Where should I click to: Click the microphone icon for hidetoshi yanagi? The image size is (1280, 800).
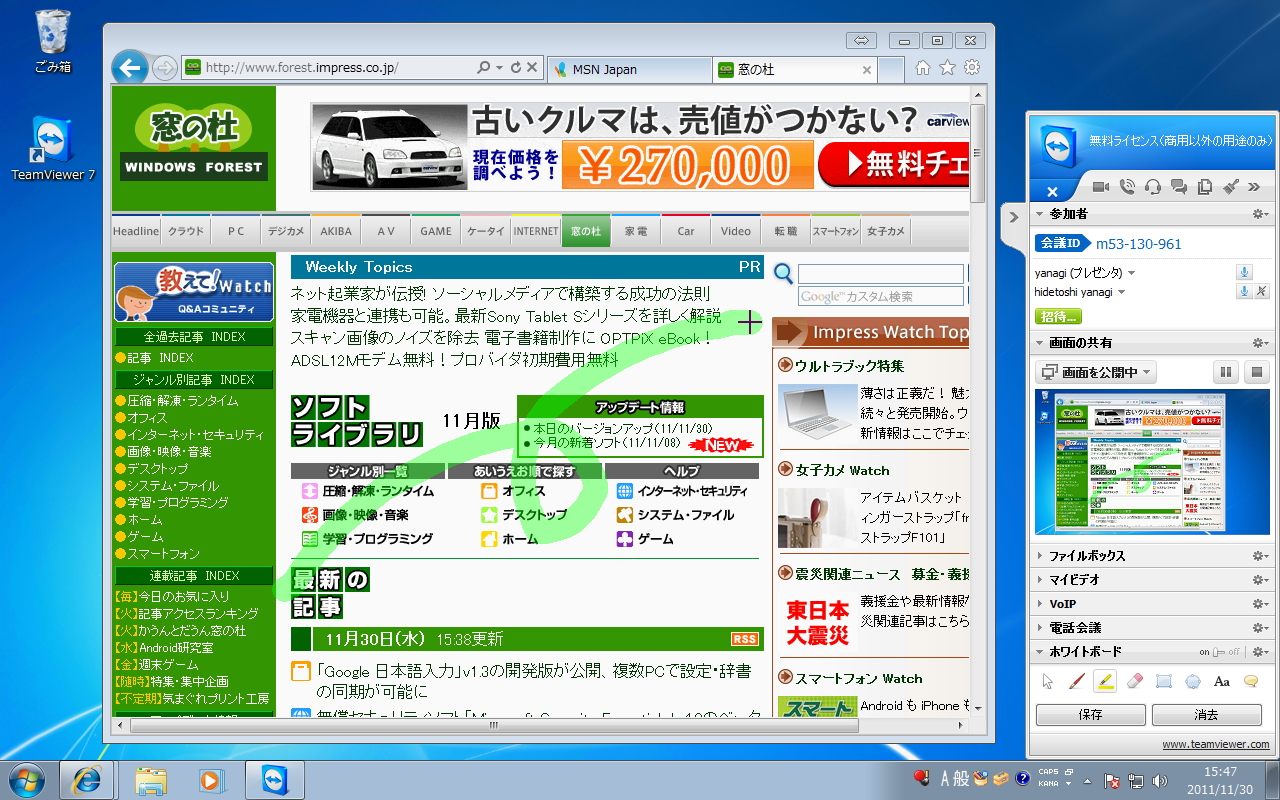coord(1244,291)
